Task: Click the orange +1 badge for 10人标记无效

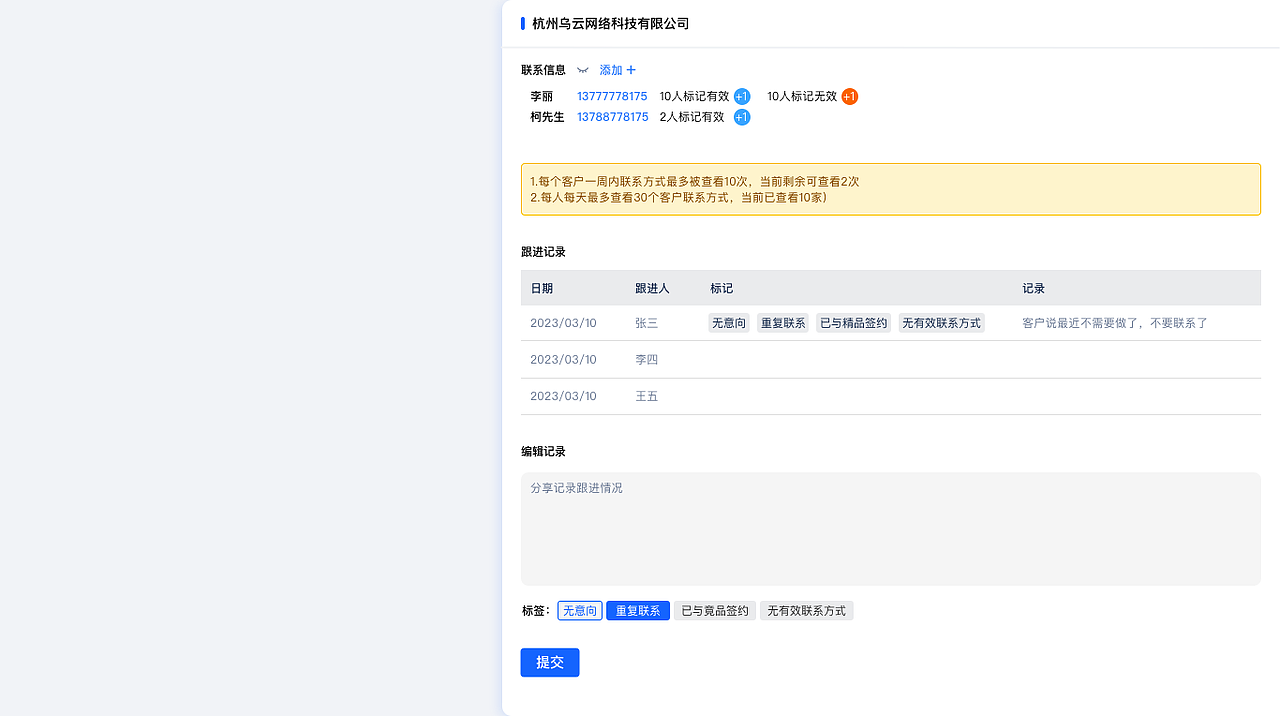Action: click(x=849, y=96)
